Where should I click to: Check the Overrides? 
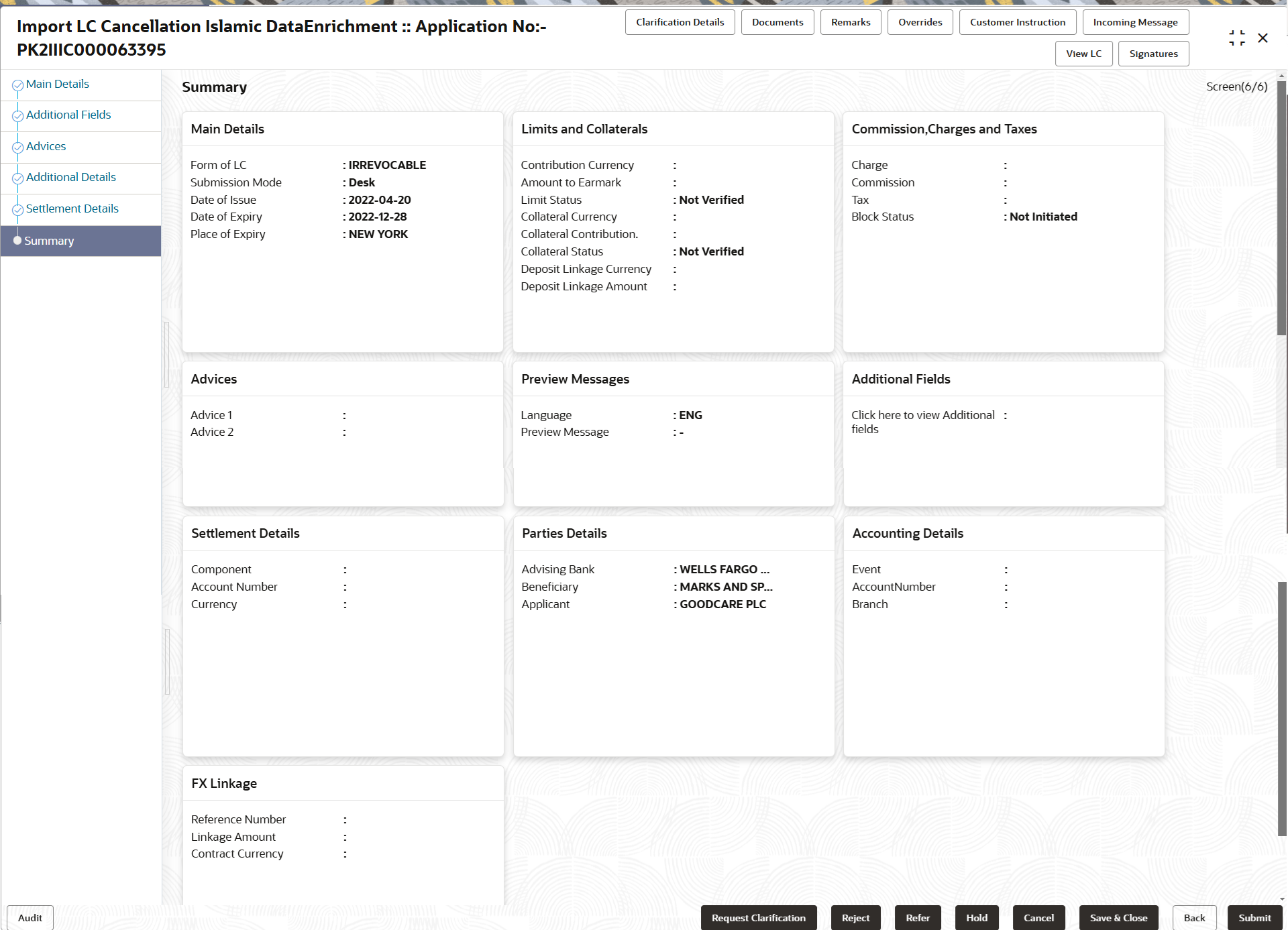920,21
